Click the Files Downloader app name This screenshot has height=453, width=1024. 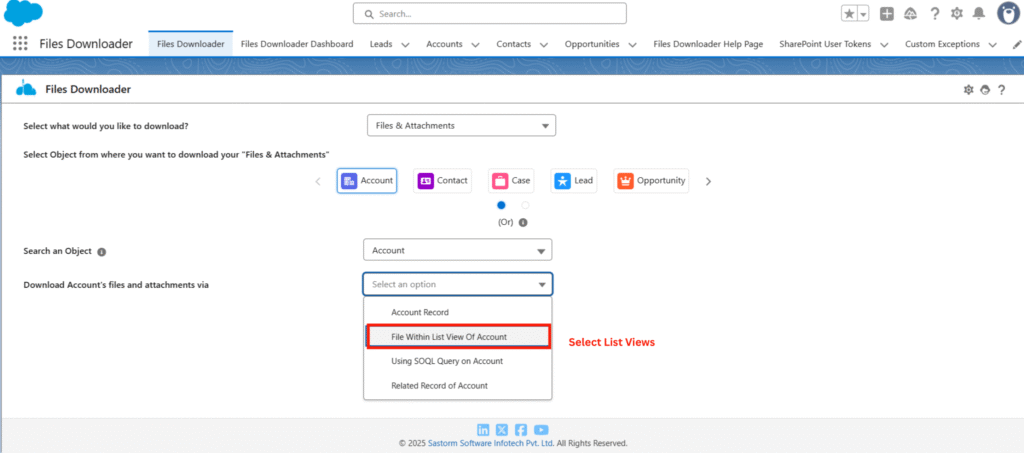(86, 44)
